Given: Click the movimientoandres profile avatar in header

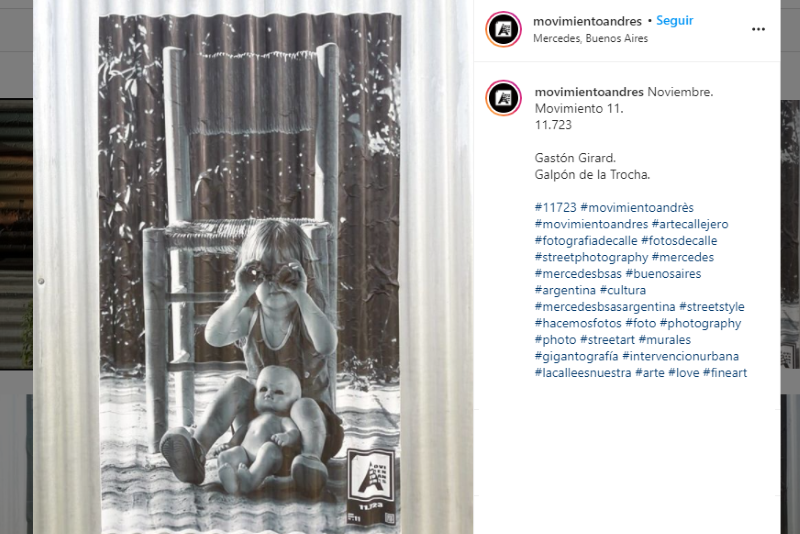Looking at the screenshot, I should pyautogui.click(x=504, y=30).
